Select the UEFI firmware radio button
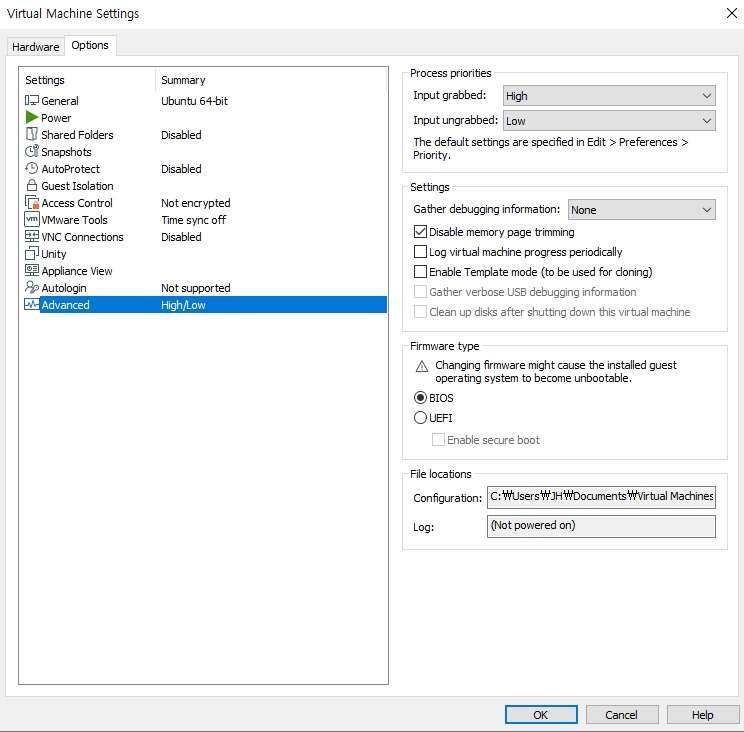 (420, 417)
